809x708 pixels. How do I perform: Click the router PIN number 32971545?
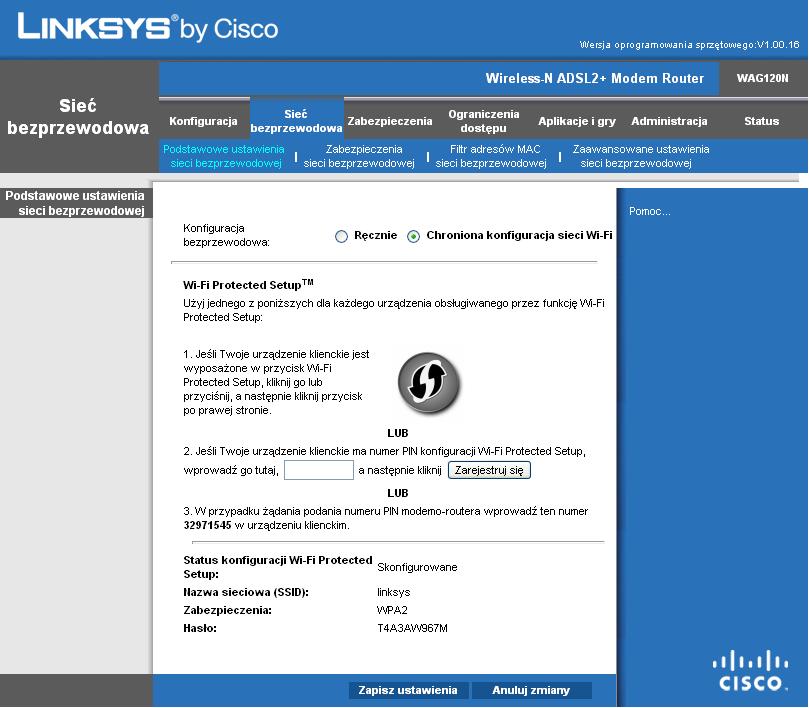point(207,525)
